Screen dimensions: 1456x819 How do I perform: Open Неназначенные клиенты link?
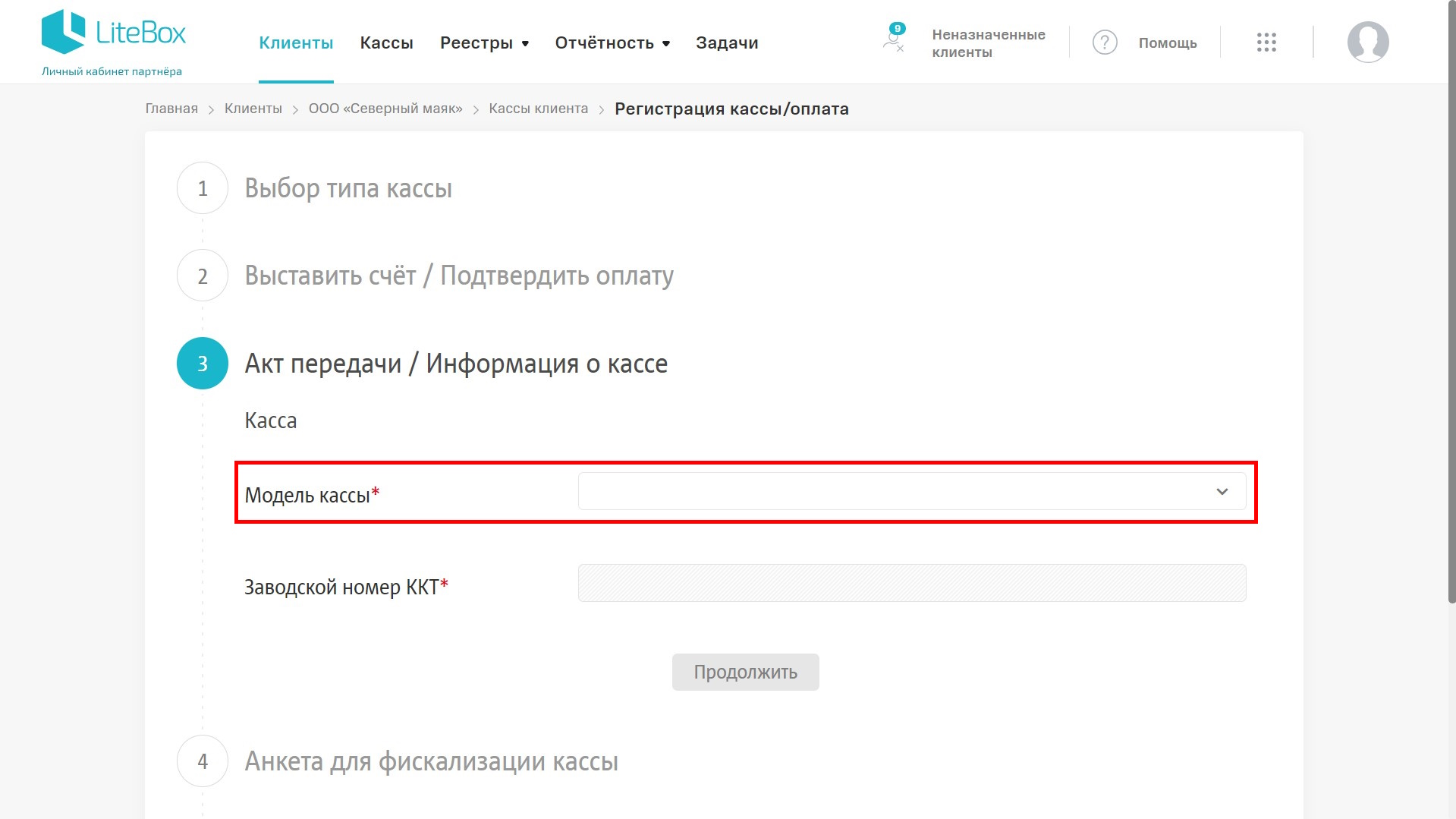(989, 43)
